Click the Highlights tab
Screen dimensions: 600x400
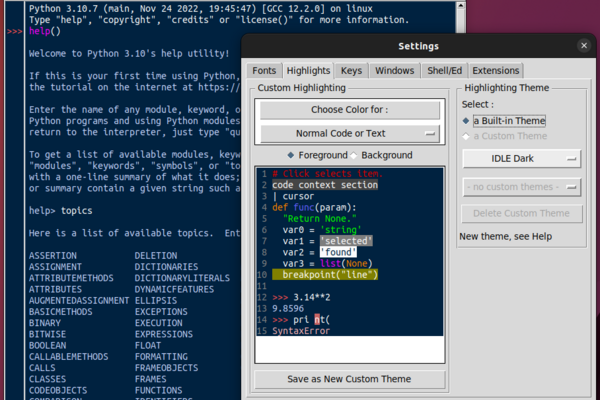309,71
